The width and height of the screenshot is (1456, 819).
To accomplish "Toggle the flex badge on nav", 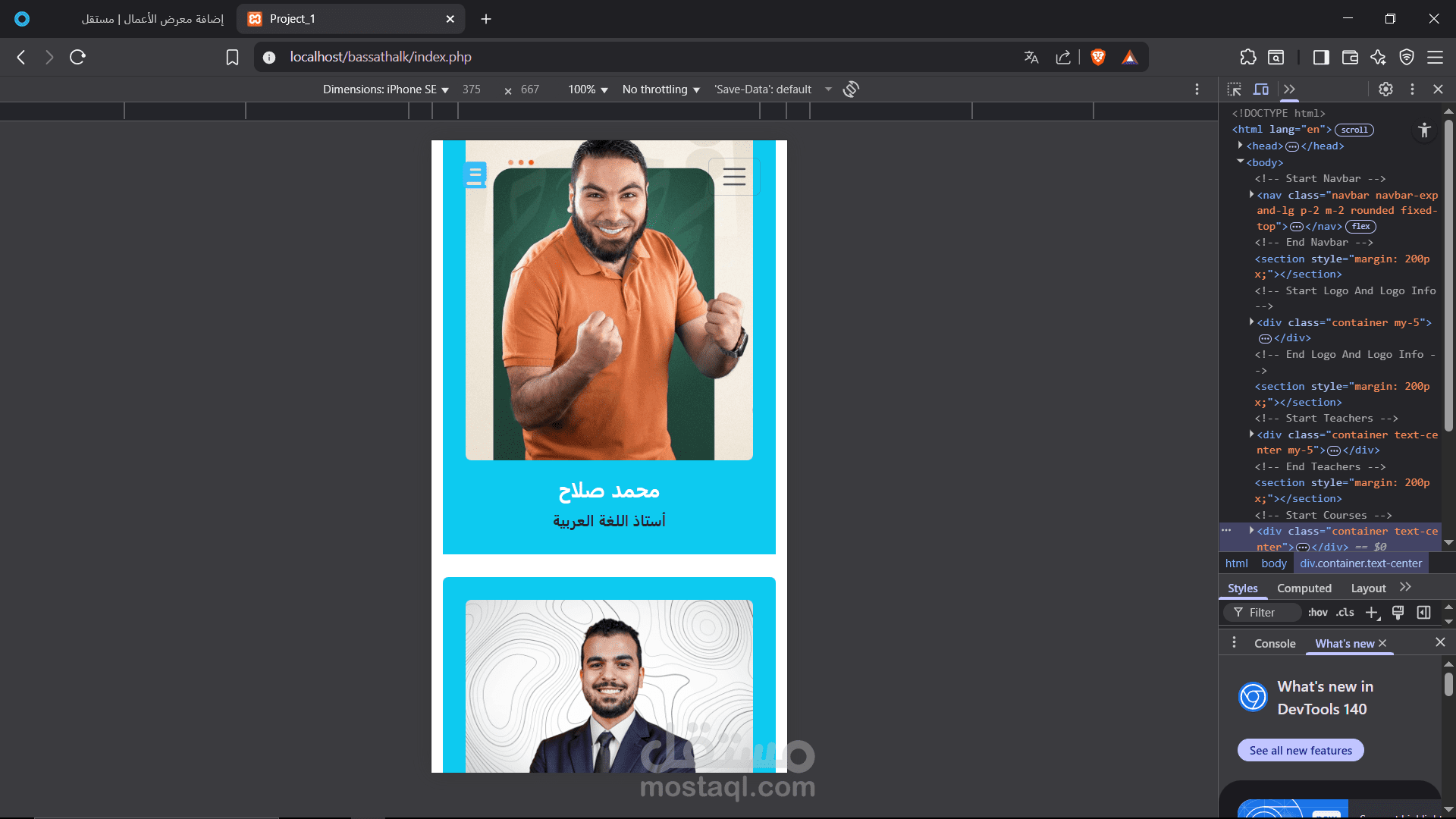I will tap(1361, 226).
